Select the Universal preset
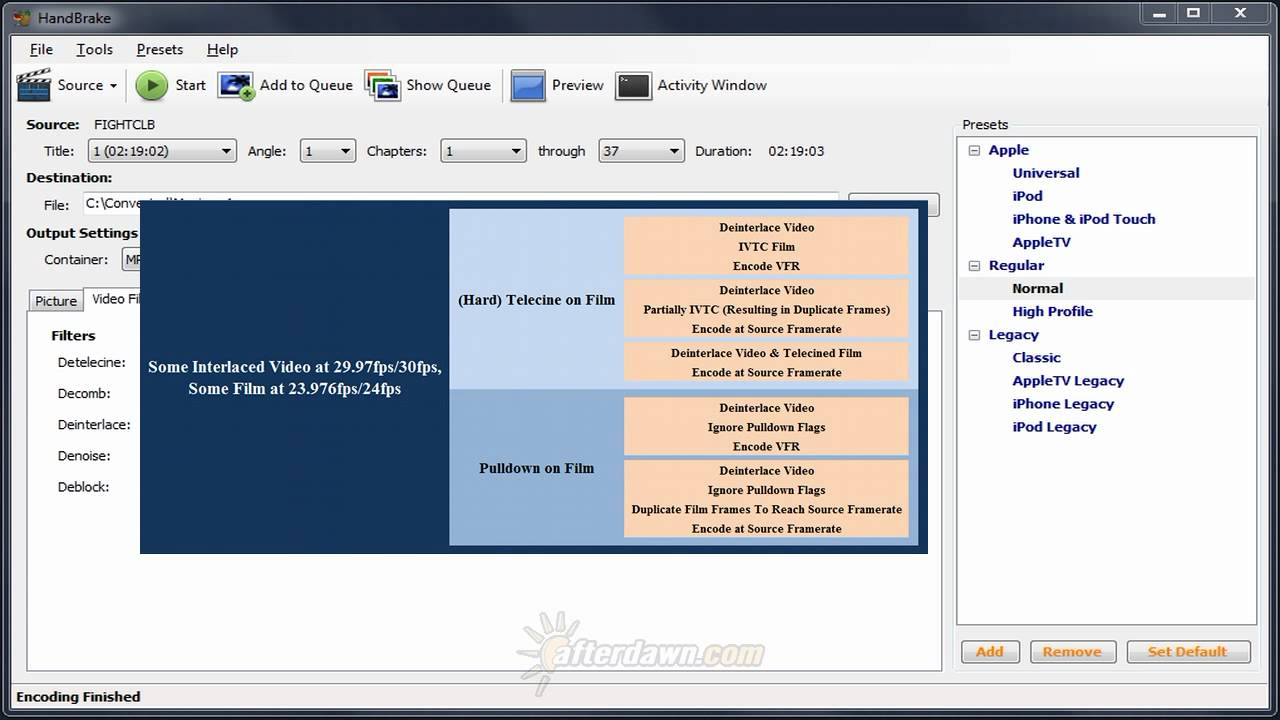 (1046, 173)
